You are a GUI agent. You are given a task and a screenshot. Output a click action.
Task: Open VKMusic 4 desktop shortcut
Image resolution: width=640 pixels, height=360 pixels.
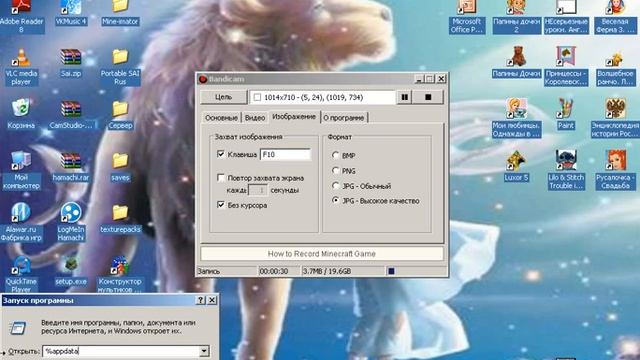click(x=71, y=8)
